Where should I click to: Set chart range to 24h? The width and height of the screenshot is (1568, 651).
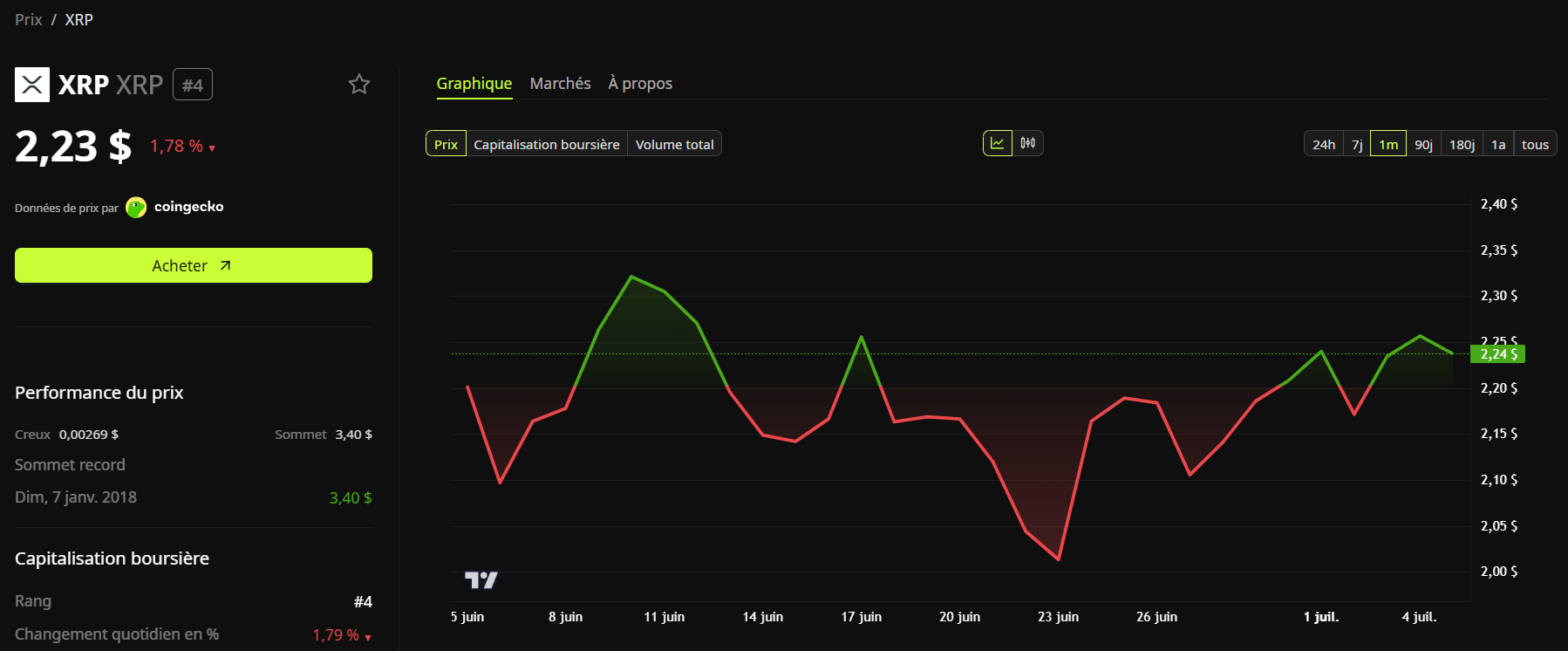click(1324, 144)
